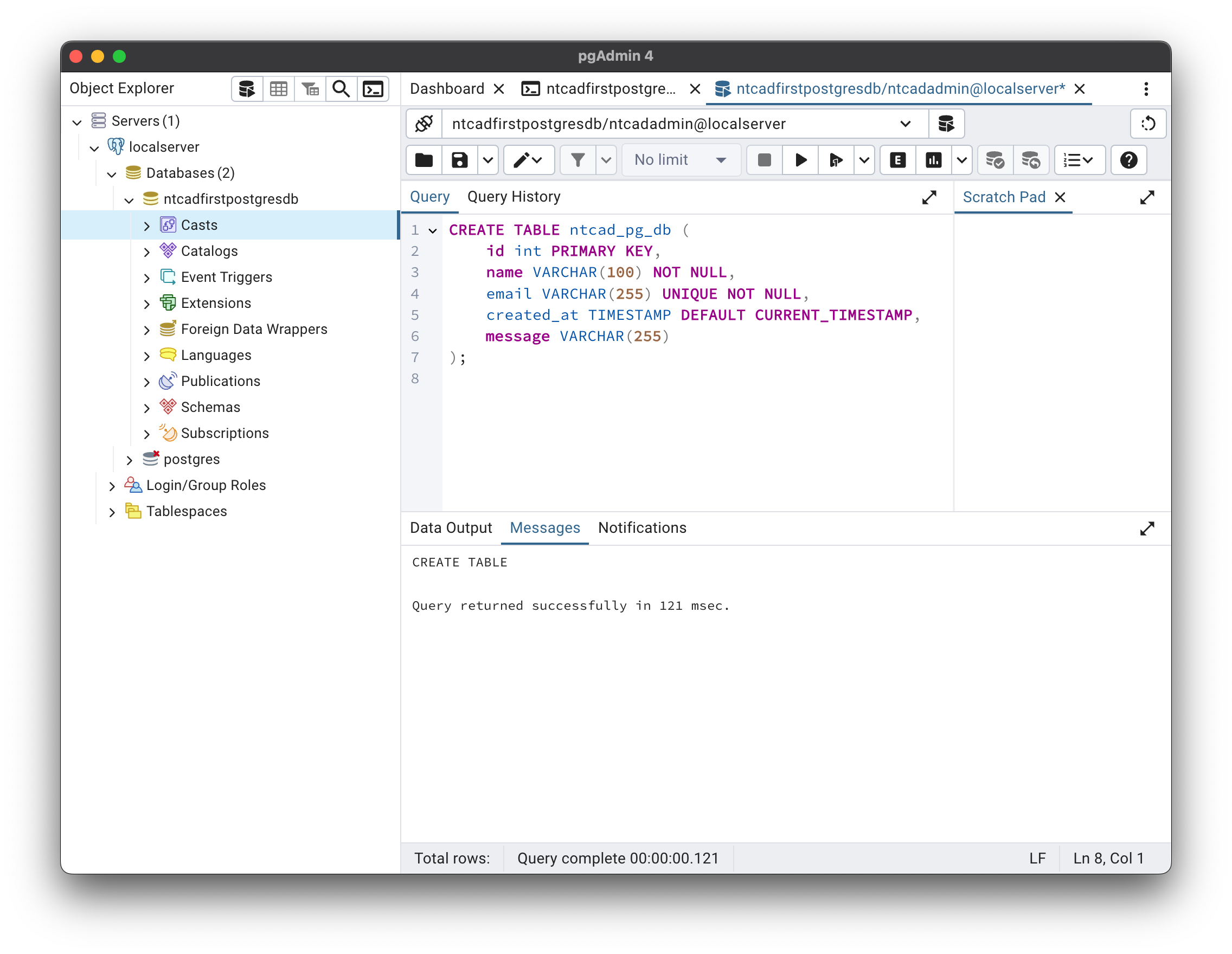Click the Execute script icon
The image size is (1232, 954).
point(836,160)
